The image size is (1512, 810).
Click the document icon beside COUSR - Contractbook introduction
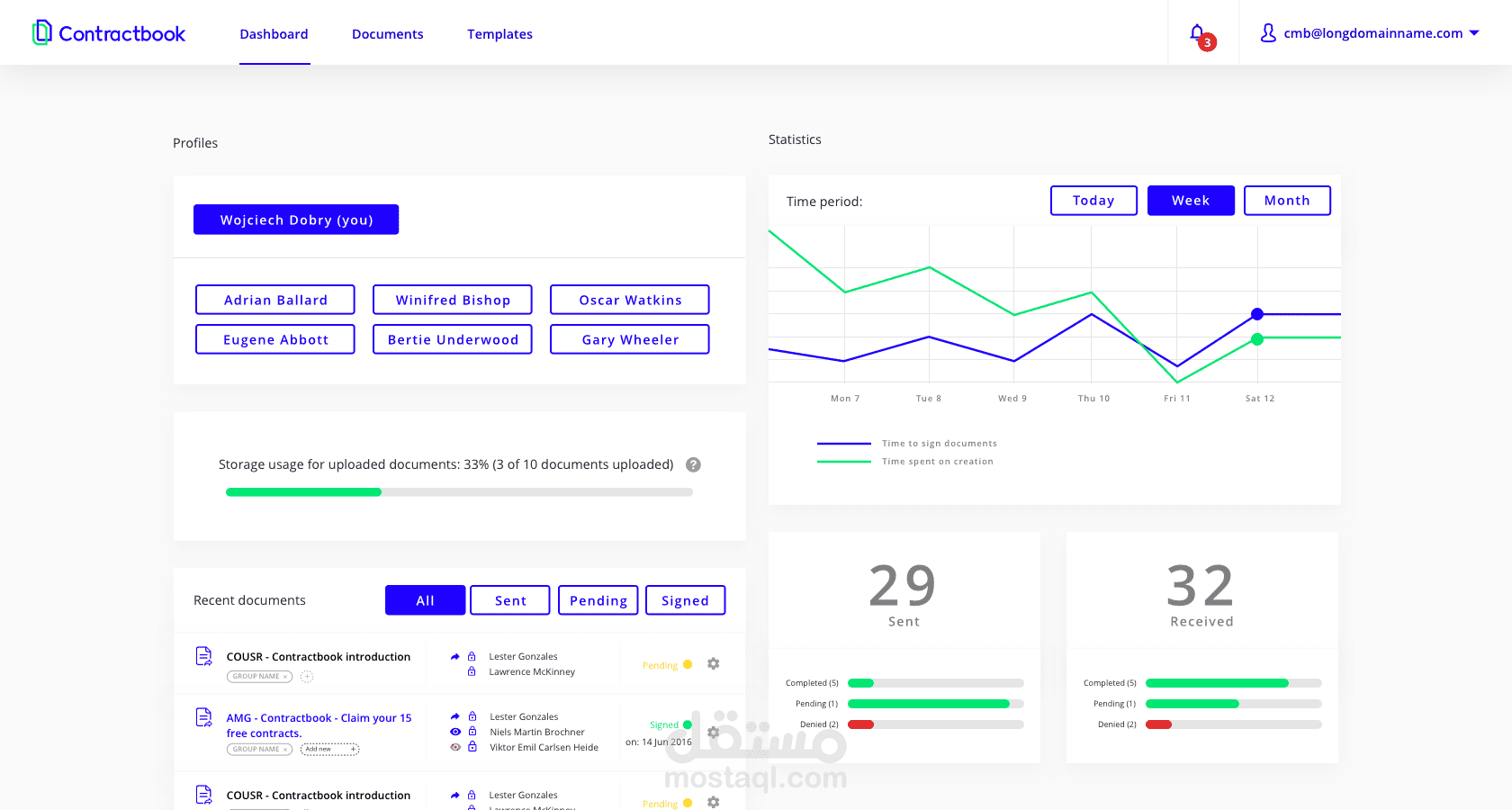tap(203, 657)
